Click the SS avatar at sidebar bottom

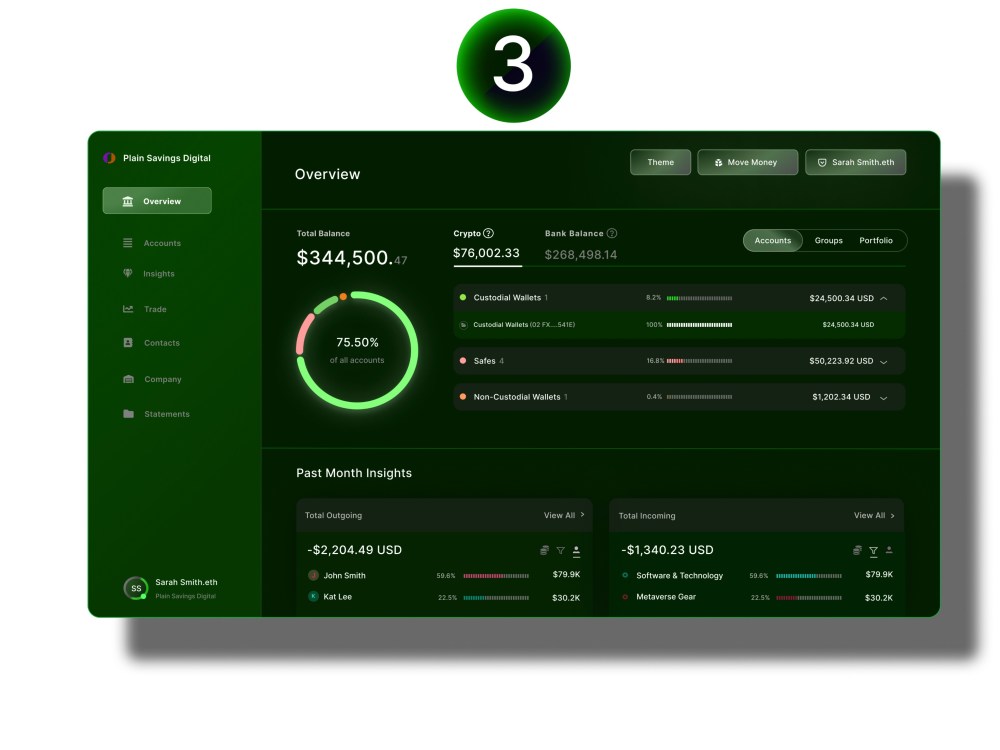pos(136,588)
